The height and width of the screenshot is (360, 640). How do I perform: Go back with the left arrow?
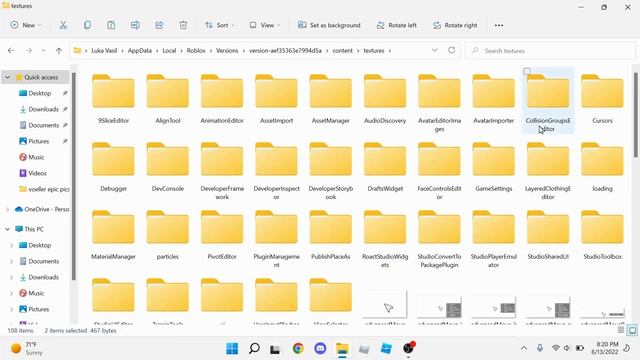[11, 51]
